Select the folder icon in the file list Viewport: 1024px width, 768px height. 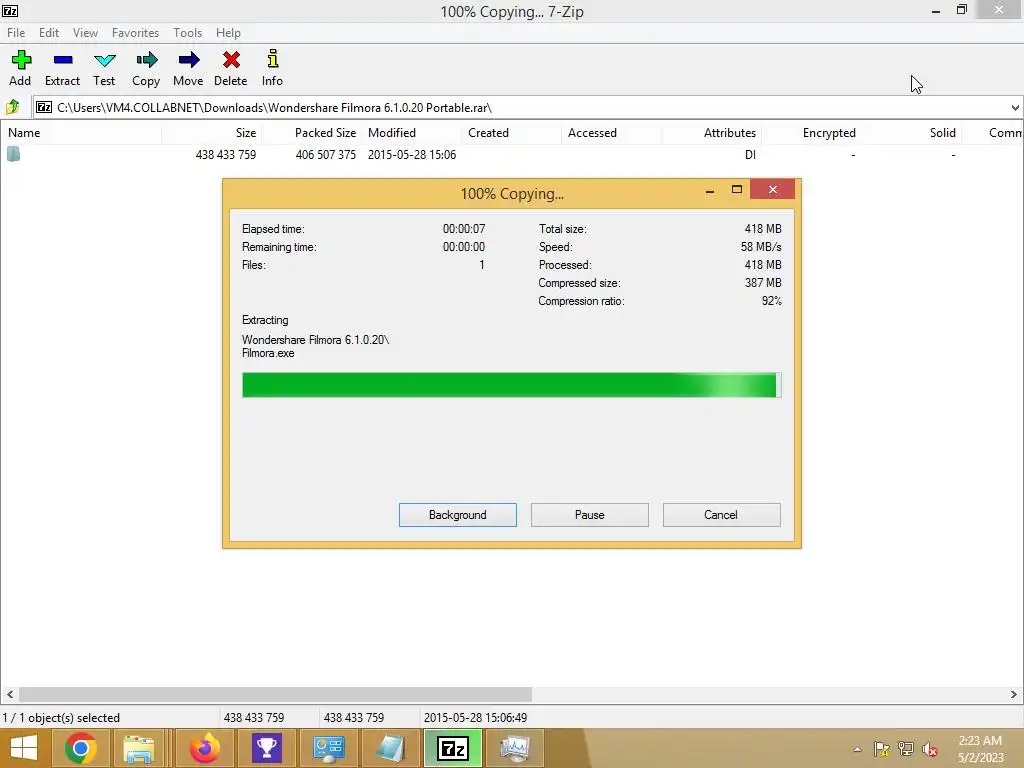[x=14, y=154]
